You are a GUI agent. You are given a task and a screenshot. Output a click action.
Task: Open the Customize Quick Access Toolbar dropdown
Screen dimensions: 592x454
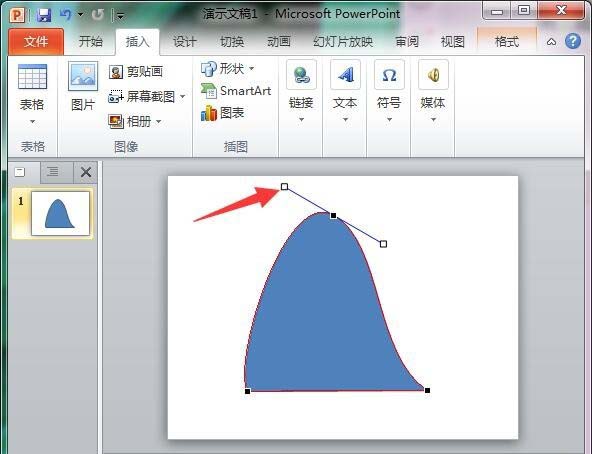point(120,15)
